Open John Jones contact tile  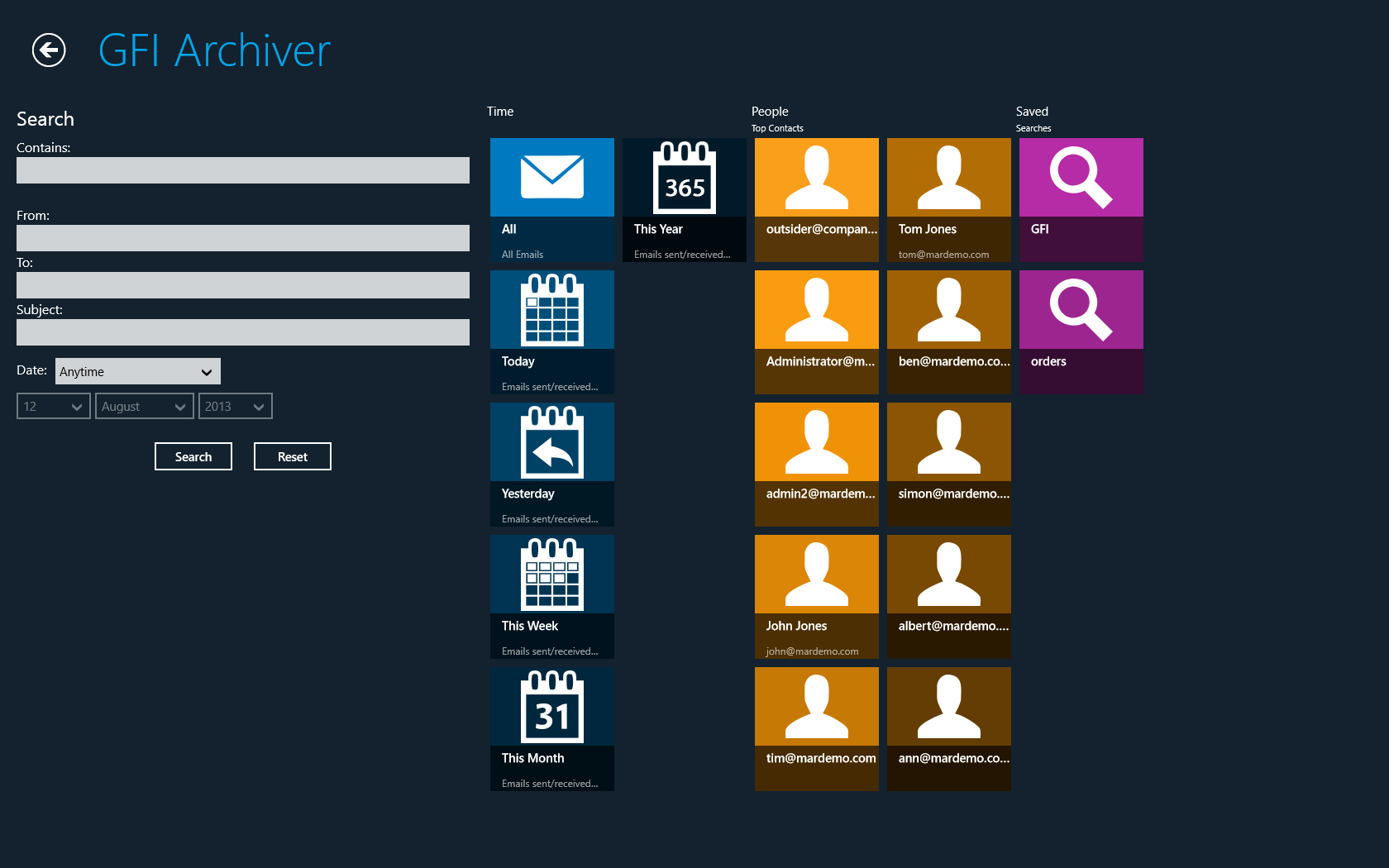(x=816, y=596)
